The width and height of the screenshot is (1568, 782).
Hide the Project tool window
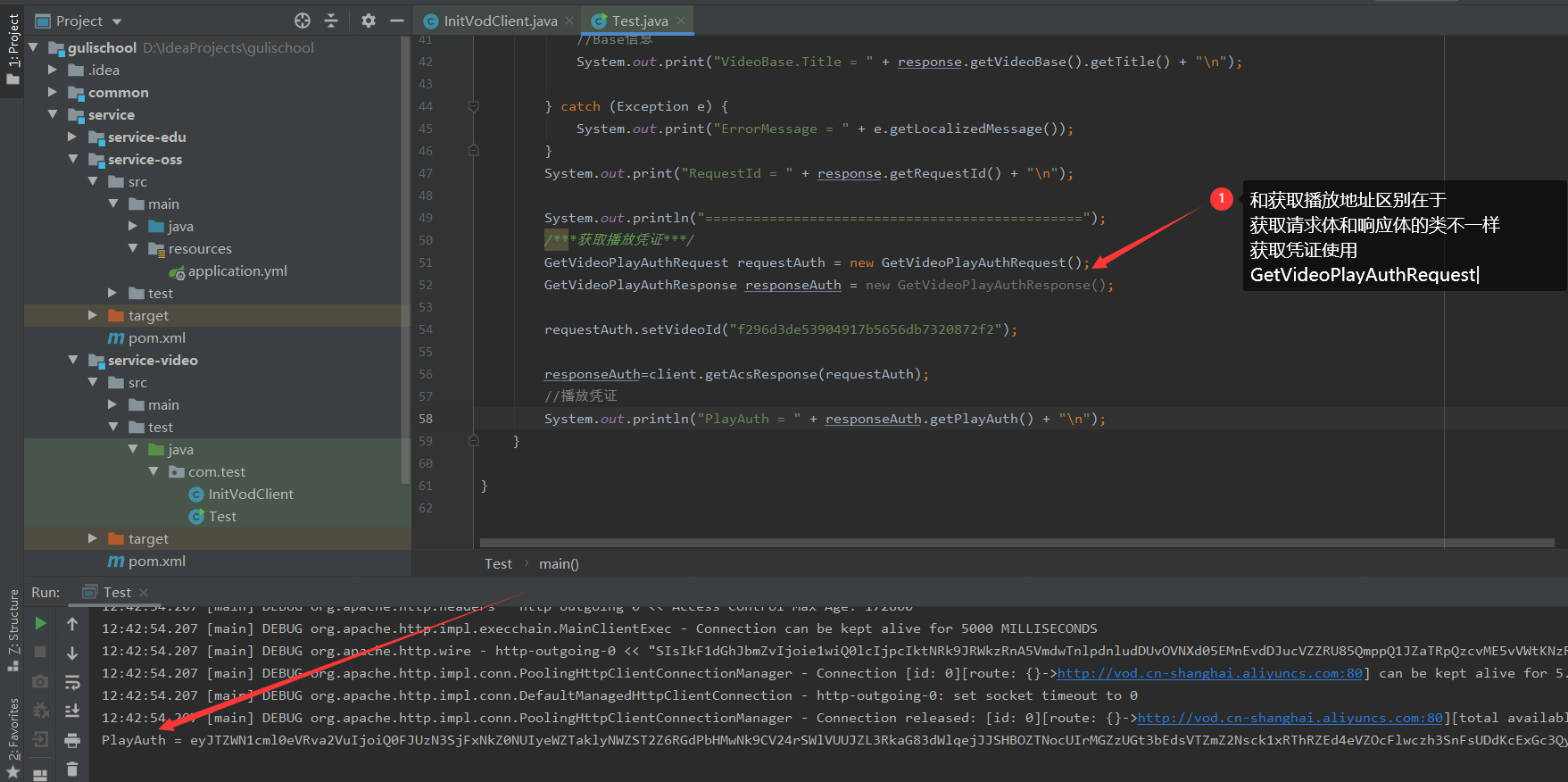[x=397, y=21]
